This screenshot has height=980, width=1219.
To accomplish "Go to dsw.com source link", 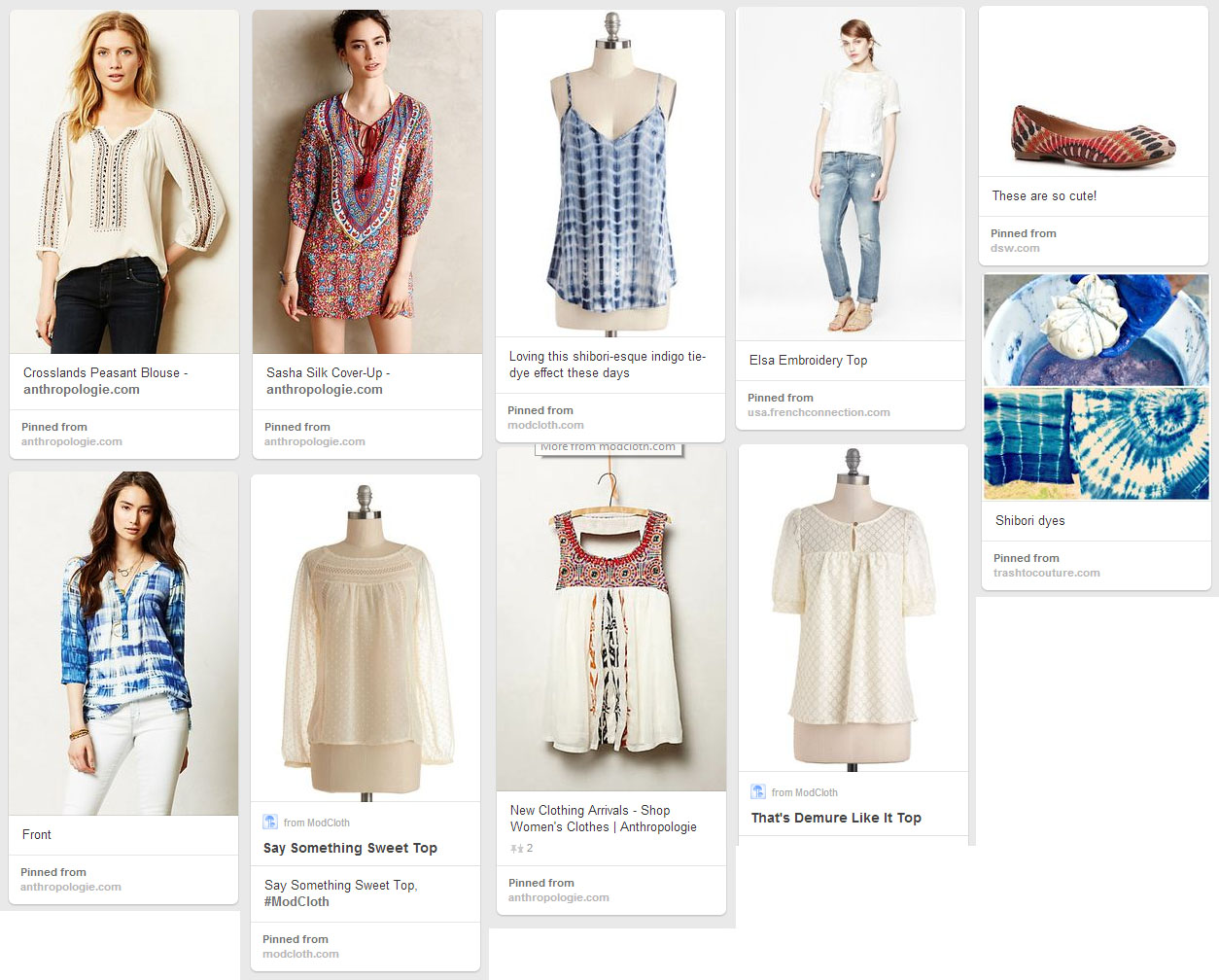I will [x=1015, y=249].
